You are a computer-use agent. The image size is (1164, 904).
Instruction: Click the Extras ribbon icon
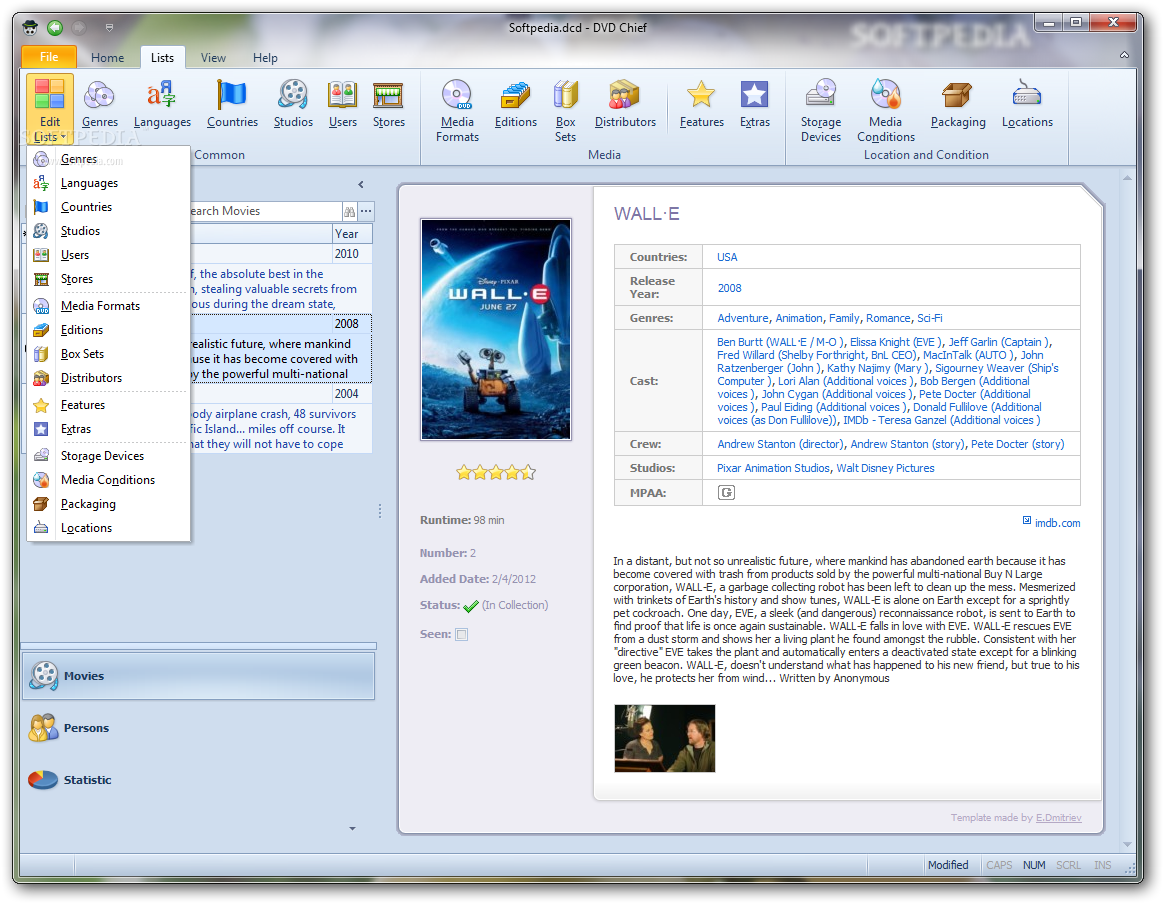[x=754, y=104]
